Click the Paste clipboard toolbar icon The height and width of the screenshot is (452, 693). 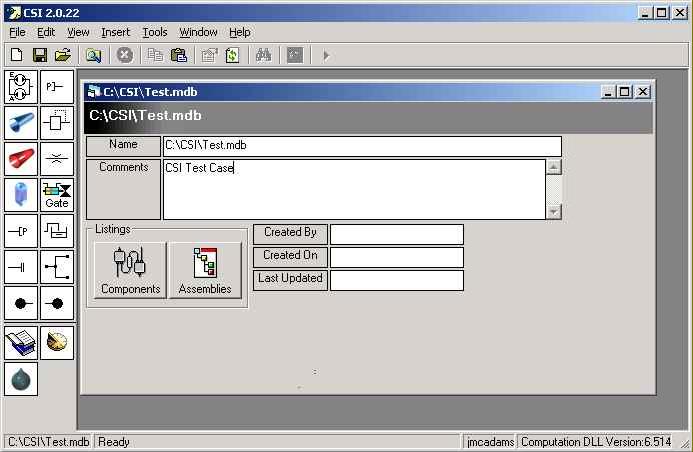[x=179, y=55]
